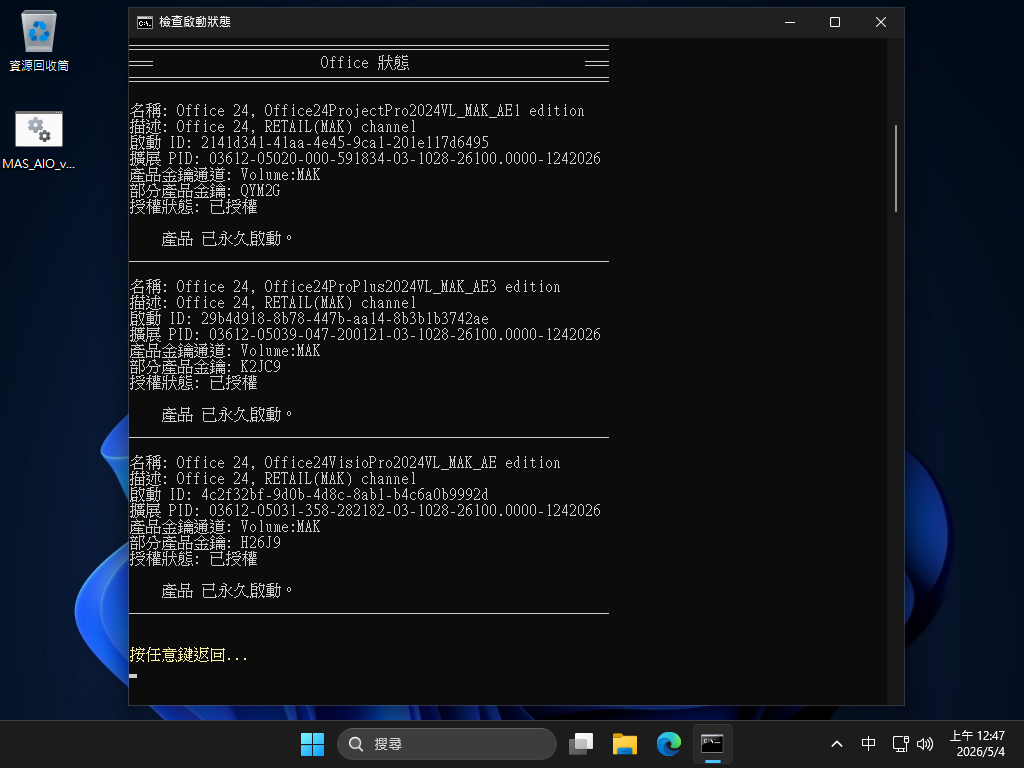
Task: Open the Windows Start menu
Action: [x=312, y=744]
